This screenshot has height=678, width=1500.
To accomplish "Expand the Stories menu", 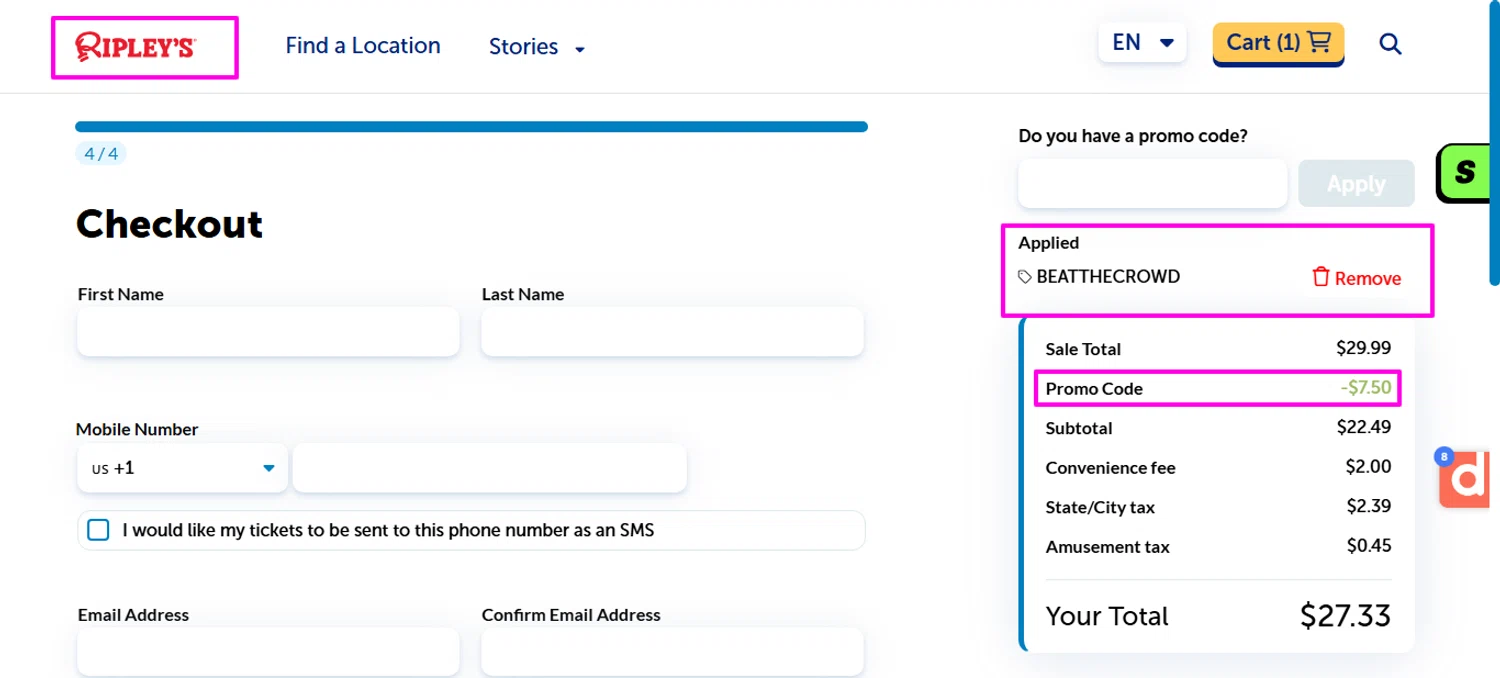I will coord(537,47).
